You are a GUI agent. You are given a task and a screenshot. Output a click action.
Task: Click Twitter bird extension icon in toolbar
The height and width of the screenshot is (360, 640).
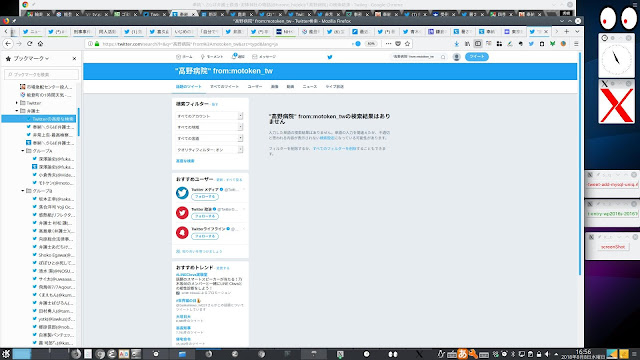[x=531, y=44]
